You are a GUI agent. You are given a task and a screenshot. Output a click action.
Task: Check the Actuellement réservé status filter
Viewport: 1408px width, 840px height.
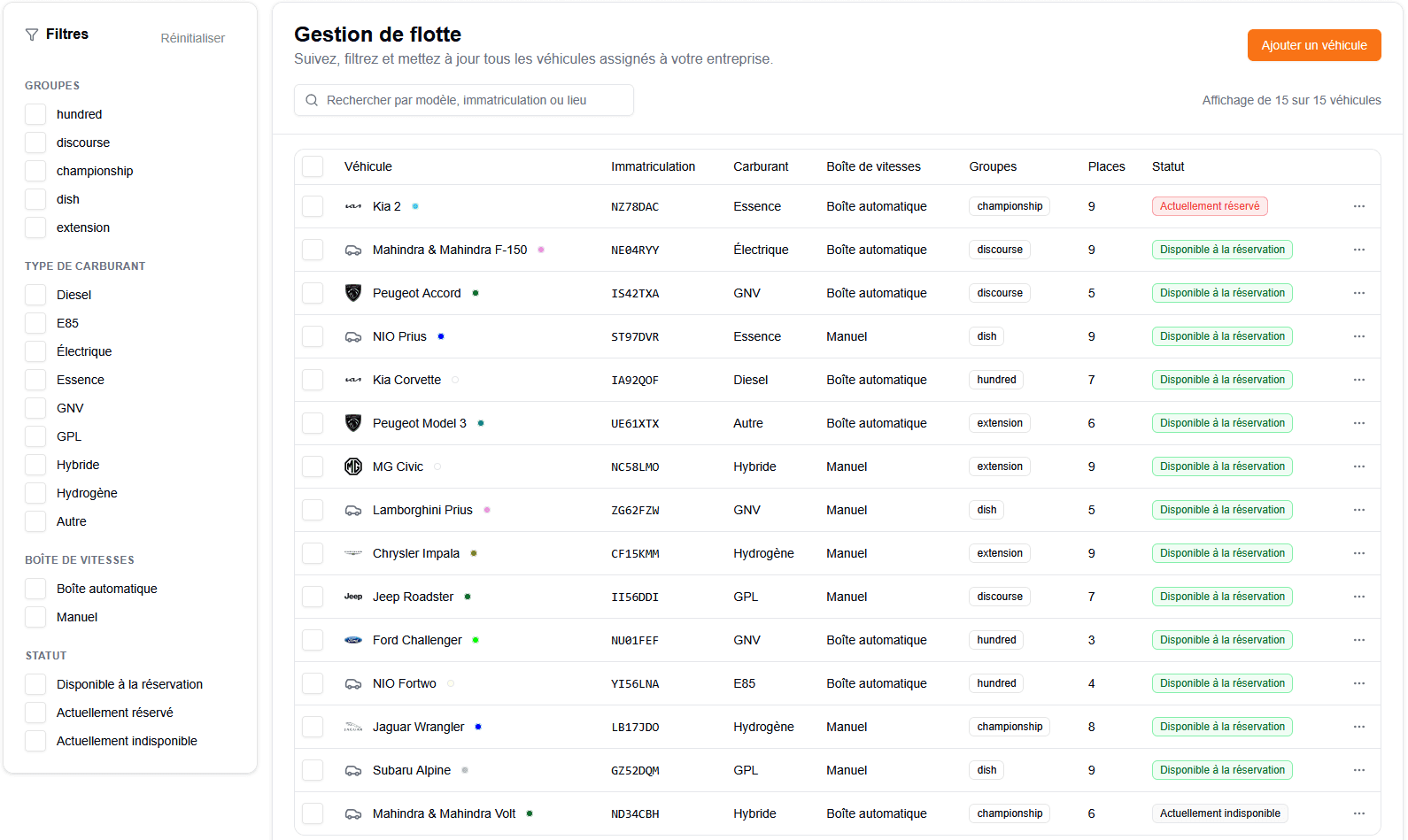pos(35,713)
